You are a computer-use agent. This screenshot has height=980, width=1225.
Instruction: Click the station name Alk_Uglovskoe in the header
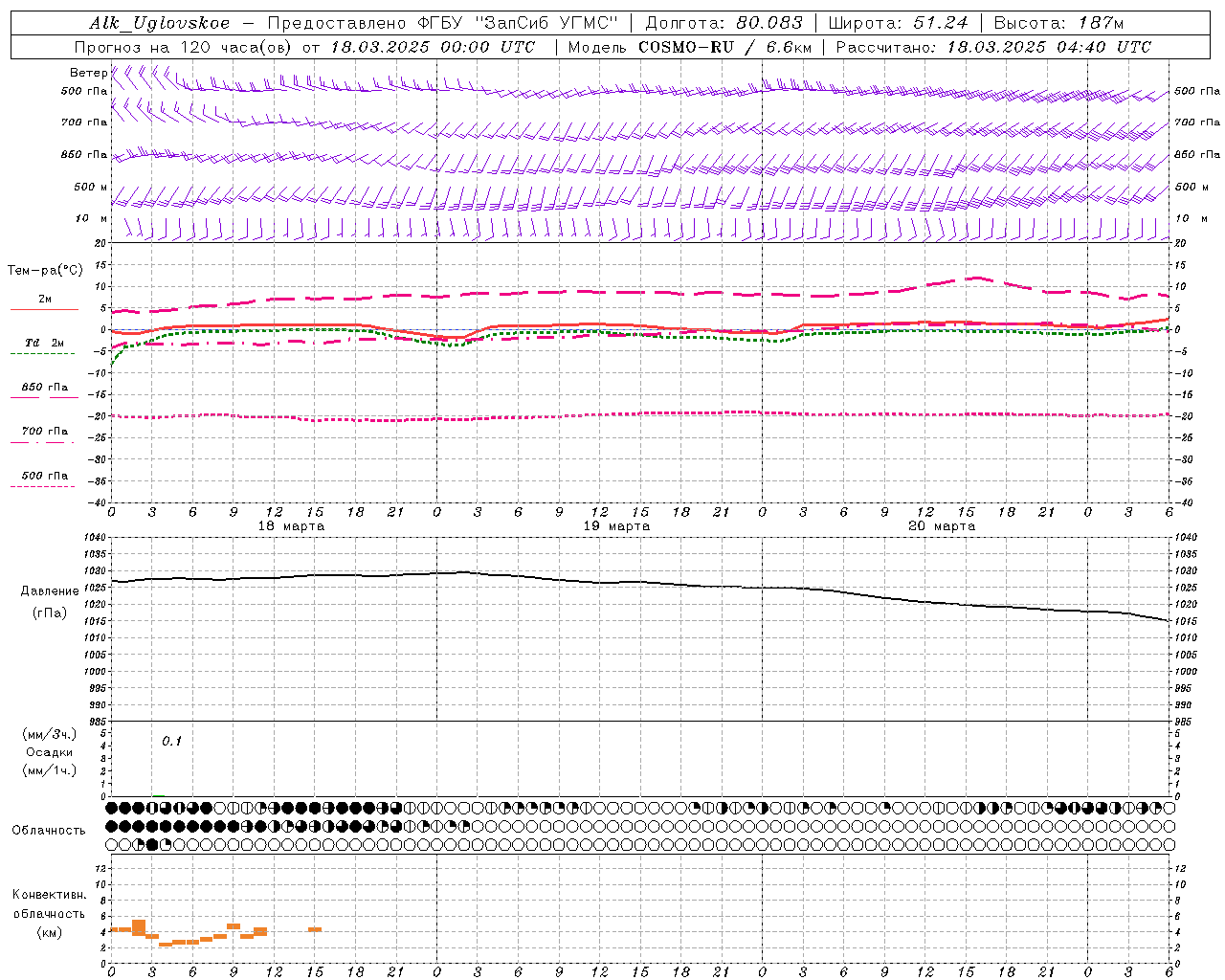tap(160, 23)
